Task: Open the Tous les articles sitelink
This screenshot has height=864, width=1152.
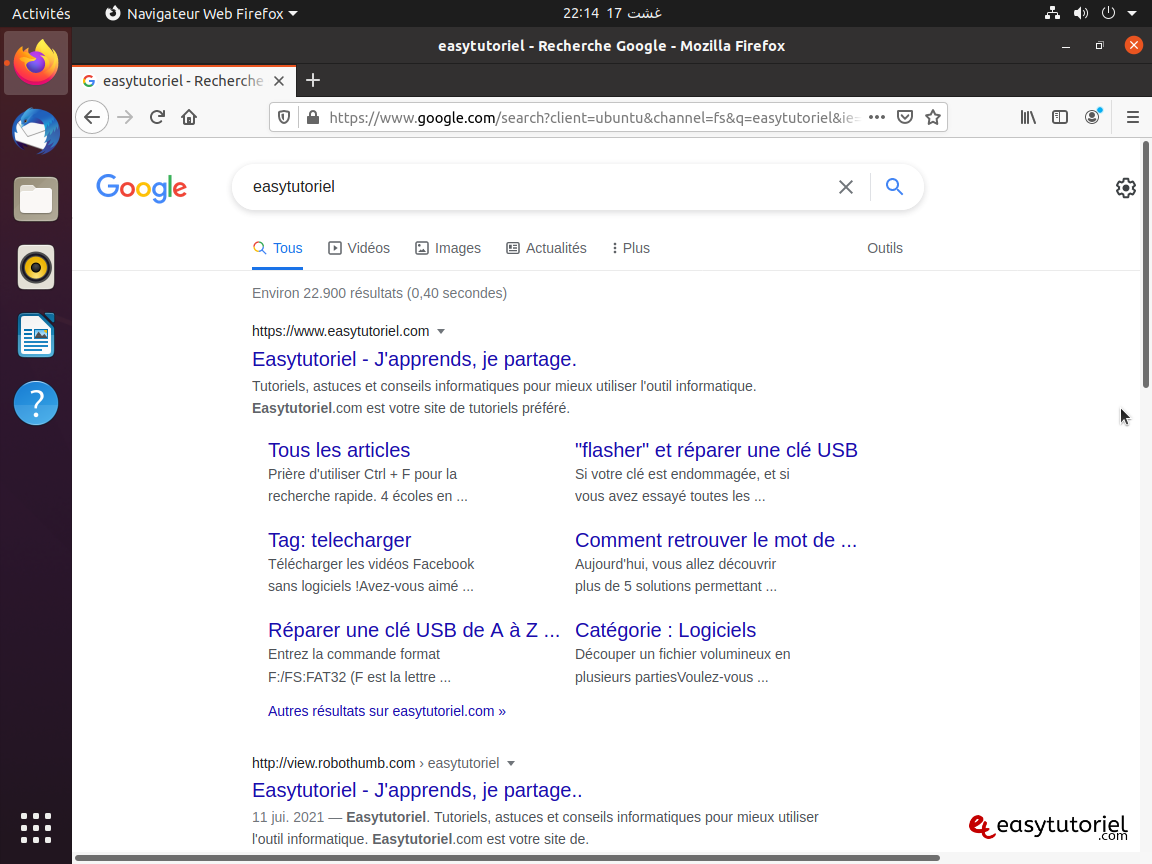Action: click(339, 450)
